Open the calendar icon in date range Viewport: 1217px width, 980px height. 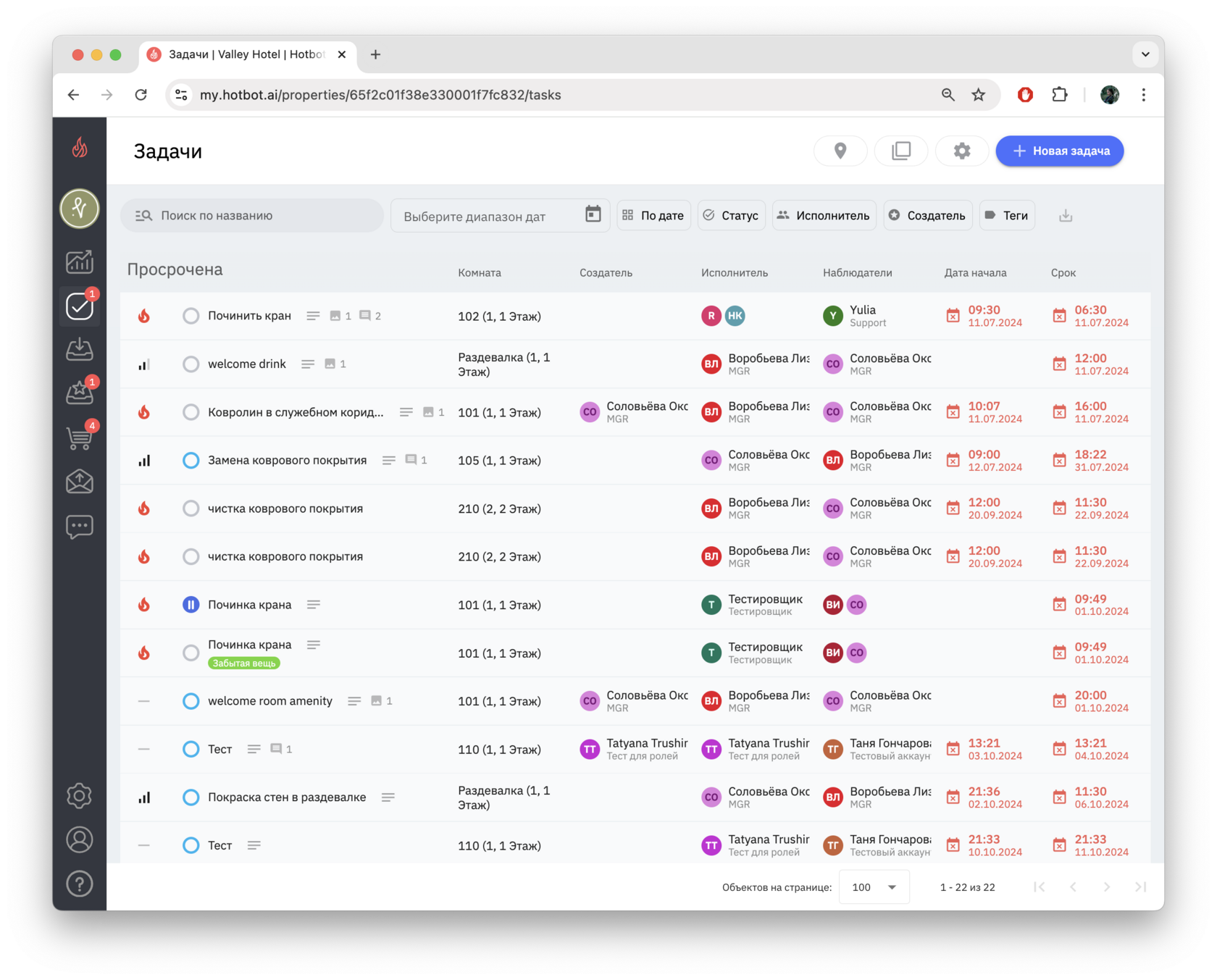[593, 214]
